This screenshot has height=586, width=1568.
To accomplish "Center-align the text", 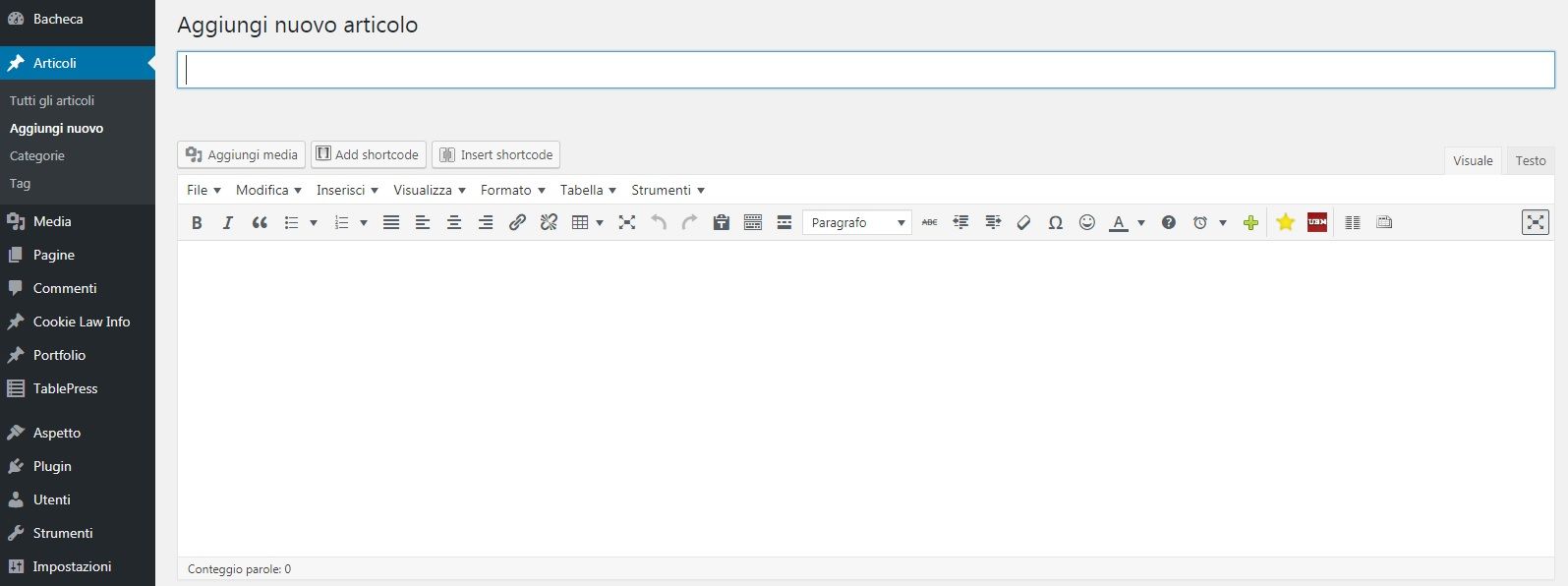I will [x=454, y=222].
